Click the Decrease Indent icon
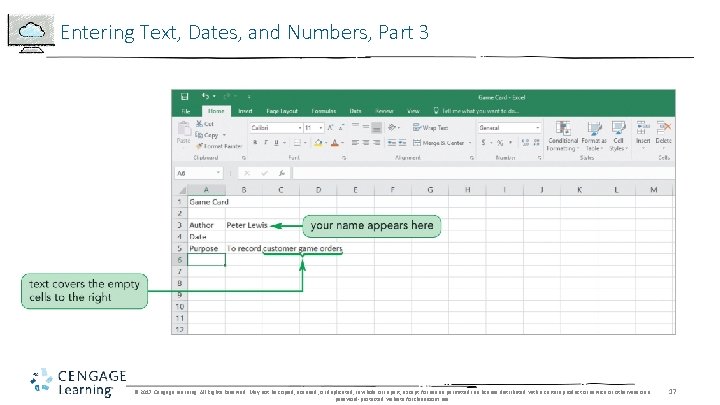This screenshot has height=405, width=720. pyautogui.click(x=391, y=143)
